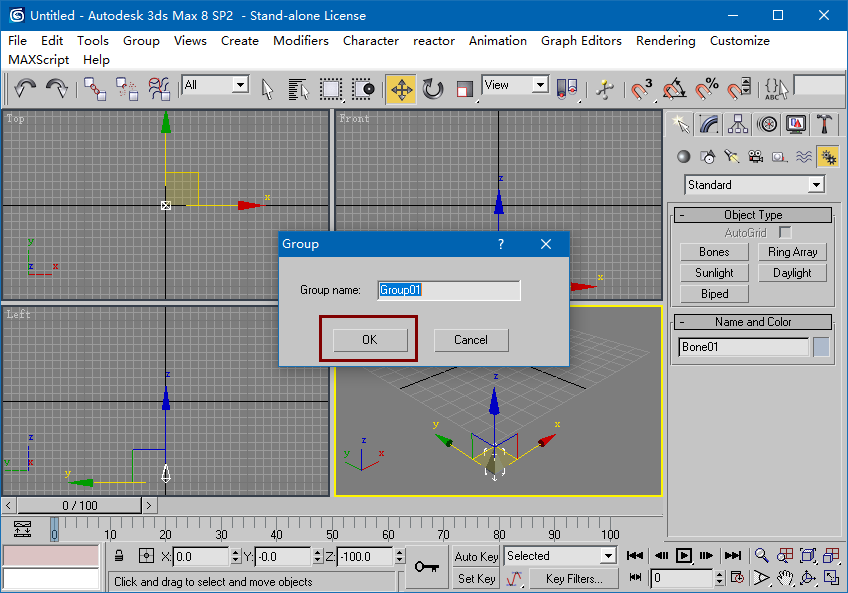Click Maximize Viewport Toggle icon
The image size is (848, 593).
(x=831, y=578)
